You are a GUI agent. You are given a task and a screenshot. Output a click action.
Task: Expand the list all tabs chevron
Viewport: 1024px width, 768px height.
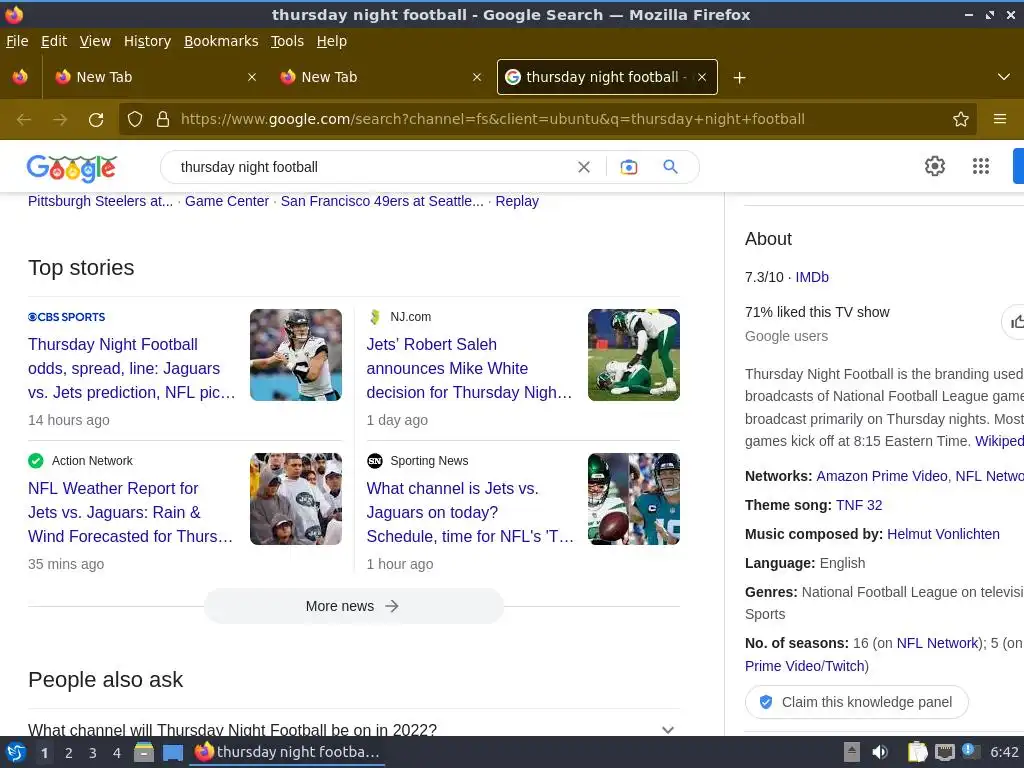click(1004, 77)
